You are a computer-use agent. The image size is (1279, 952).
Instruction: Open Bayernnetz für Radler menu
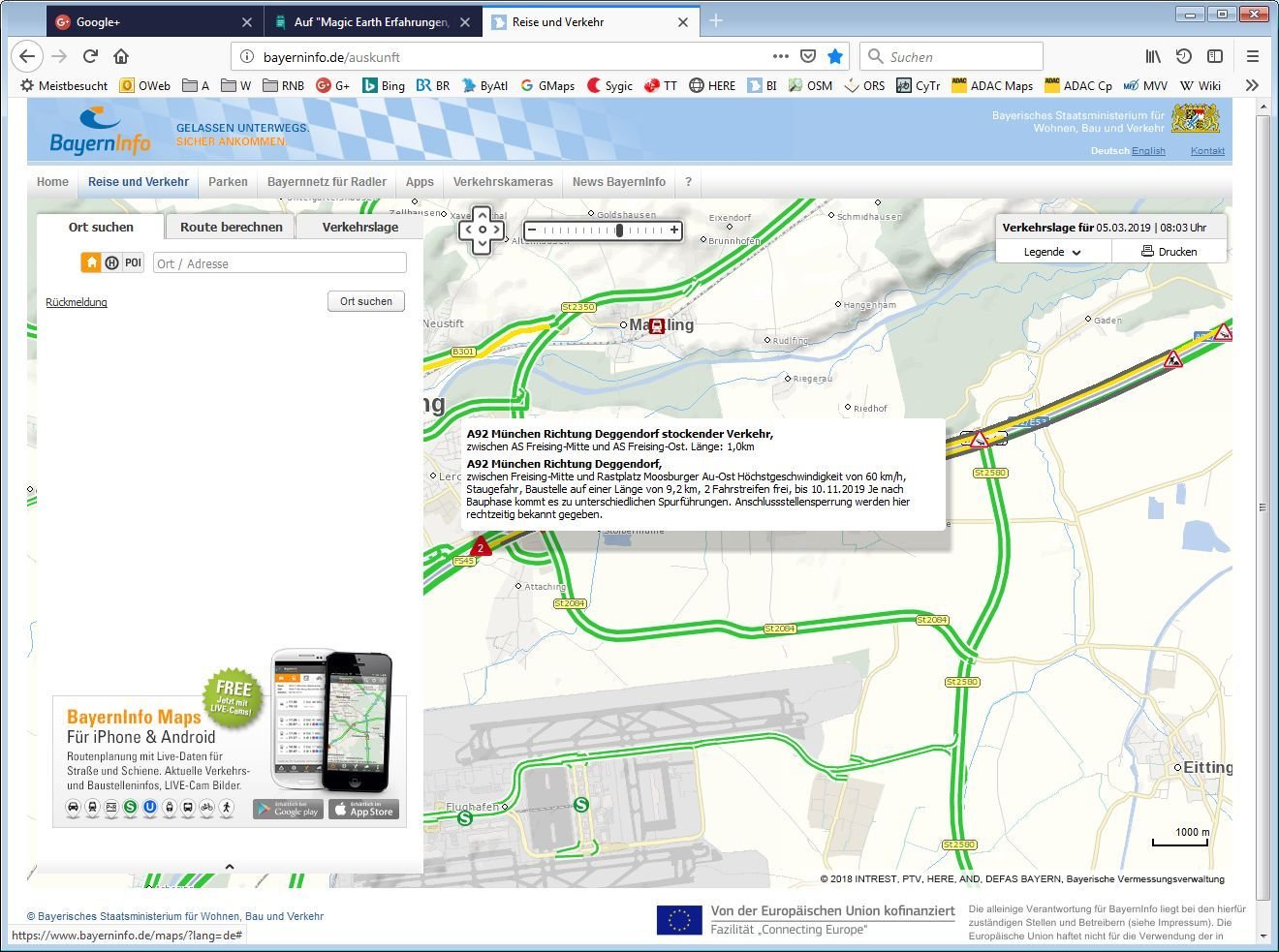click(327, 182)
